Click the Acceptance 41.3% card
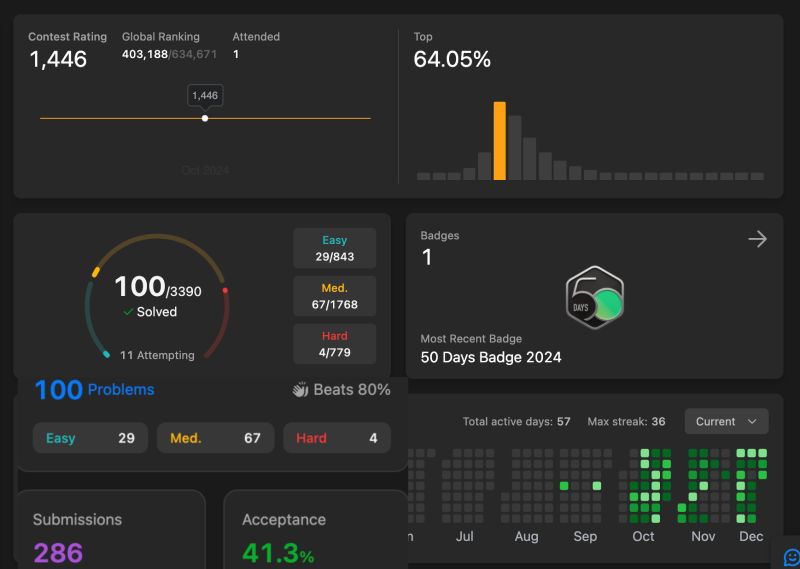 pos(315,530)
